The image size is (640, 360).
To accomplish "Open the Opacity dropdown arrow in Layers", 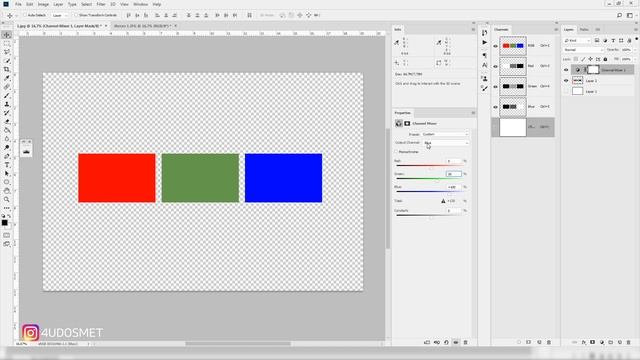I will [636, 50].
